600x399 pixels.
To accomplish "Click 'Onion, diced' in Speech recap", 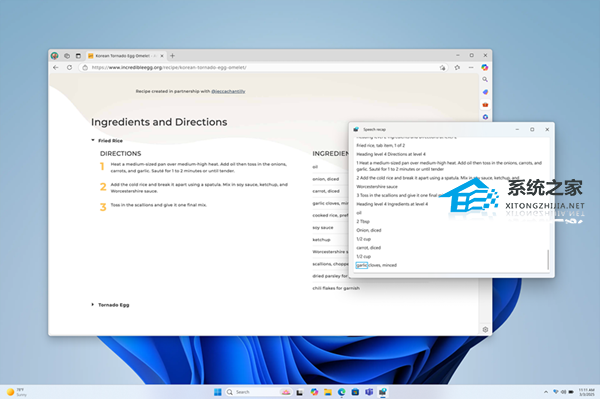I will point(368,230).
